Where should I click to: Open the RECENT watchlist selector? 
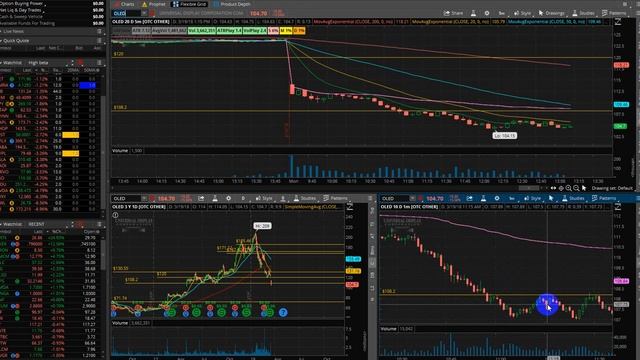(x=36, y=224)
